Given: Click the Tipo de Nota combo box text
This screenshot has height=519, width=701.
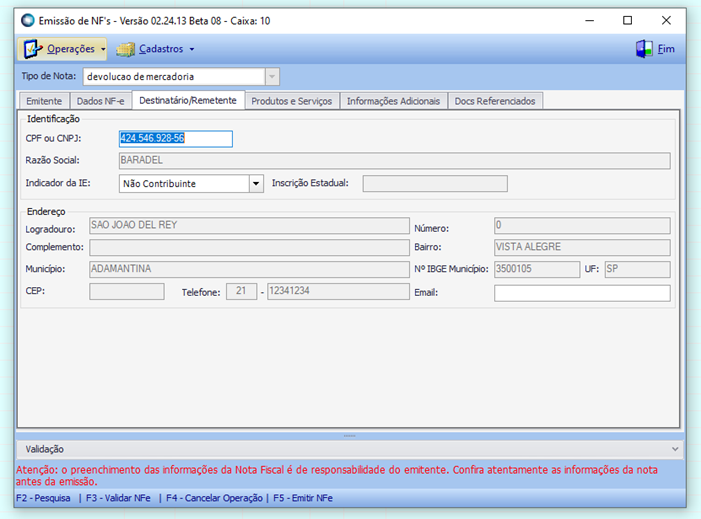Looking at the screenshot, I should [174, 76].
